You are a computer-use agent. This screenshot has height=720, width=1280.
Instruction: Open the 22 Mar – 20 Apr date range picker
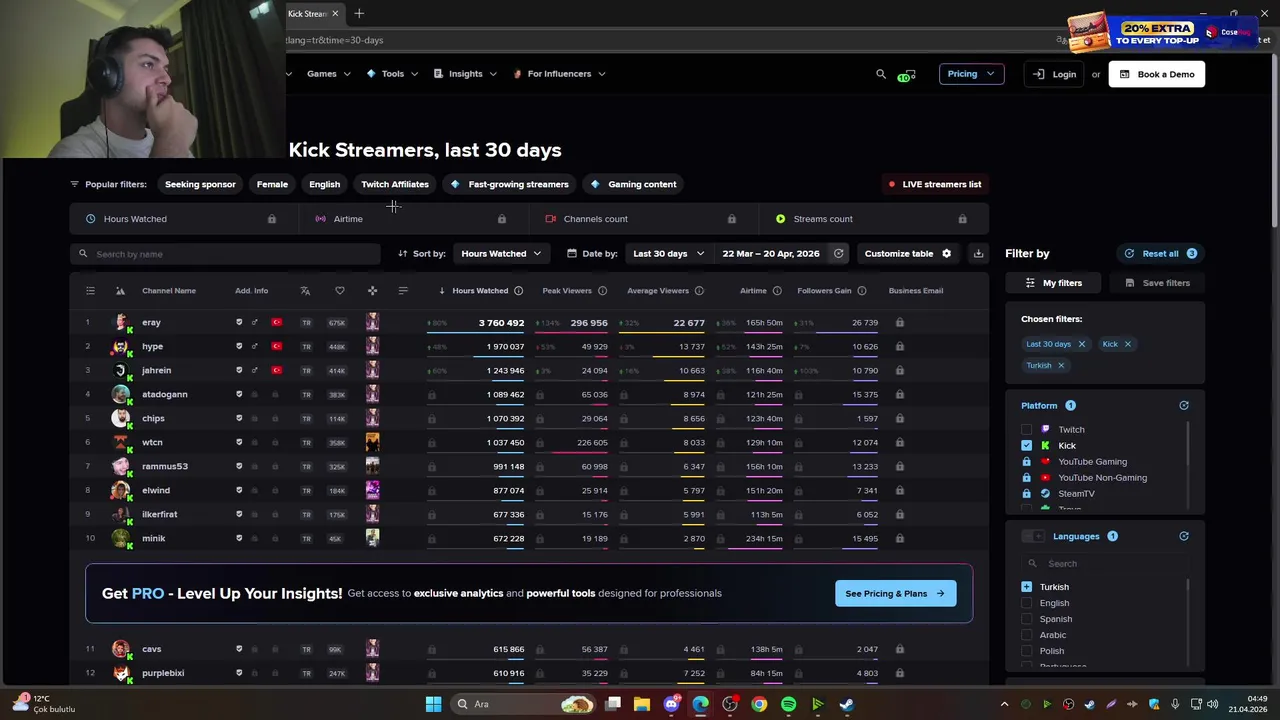pos(771,254)
